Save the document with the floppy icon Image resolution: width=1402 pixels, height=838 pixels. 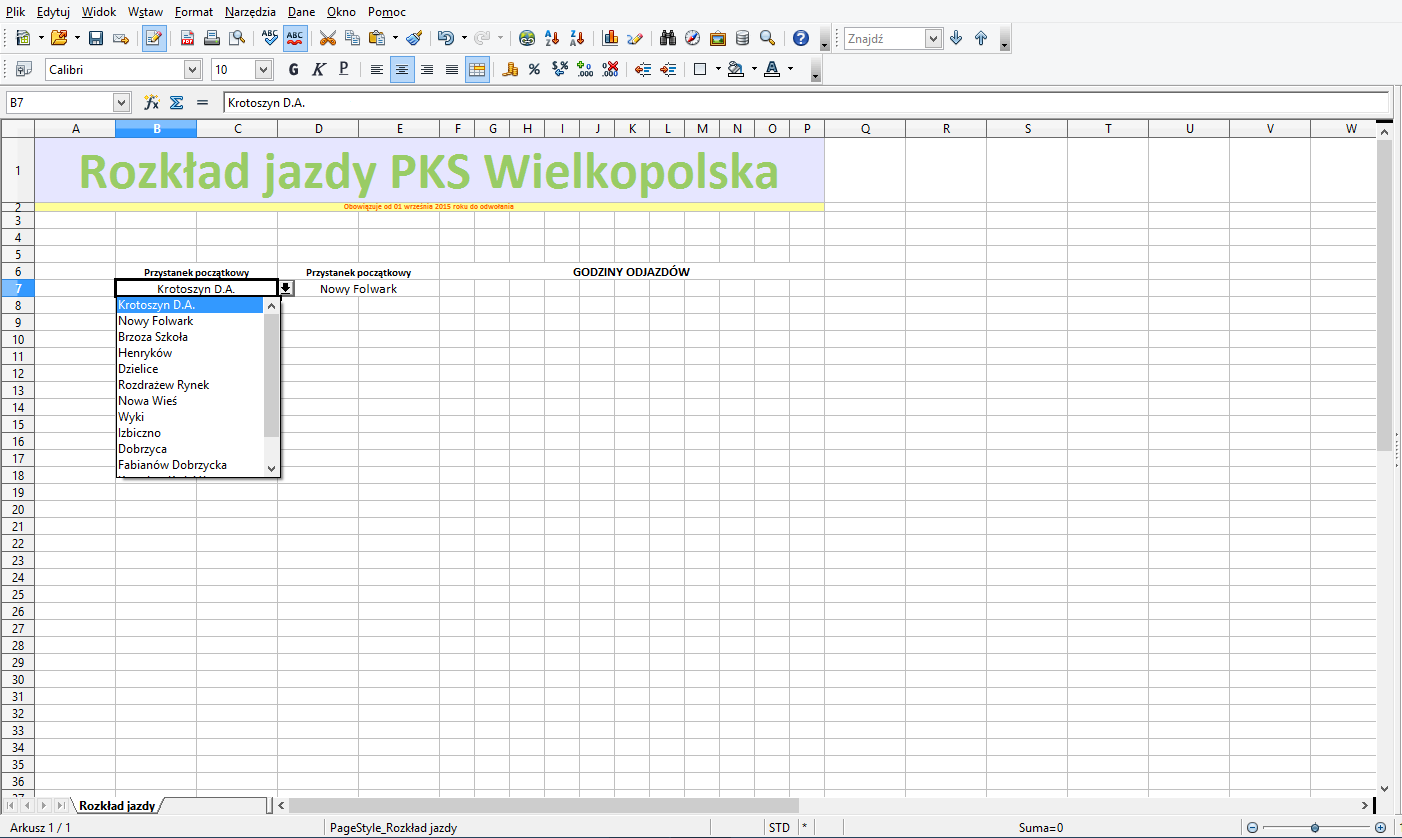[96, 38]
